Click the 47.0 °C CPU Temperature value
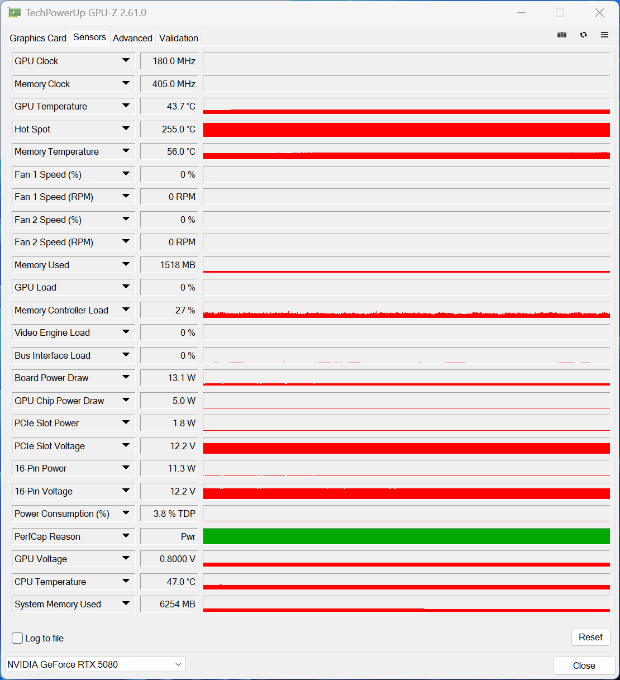 [x=169, y=582]
